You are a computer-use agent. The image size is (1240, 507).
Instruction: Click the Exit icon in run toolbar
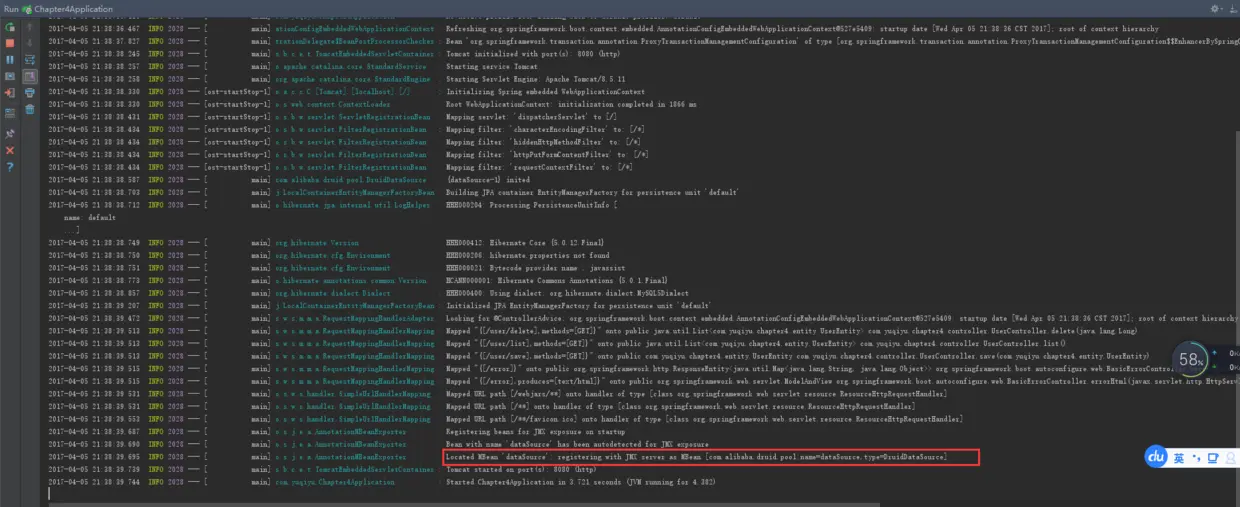coord(10,92)
